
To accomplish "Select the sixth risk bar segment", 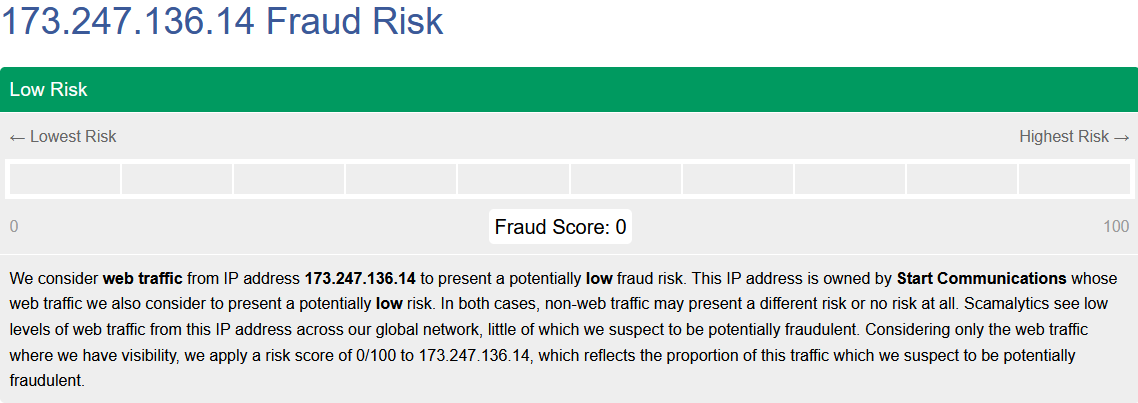I will (x=626, y=179).
